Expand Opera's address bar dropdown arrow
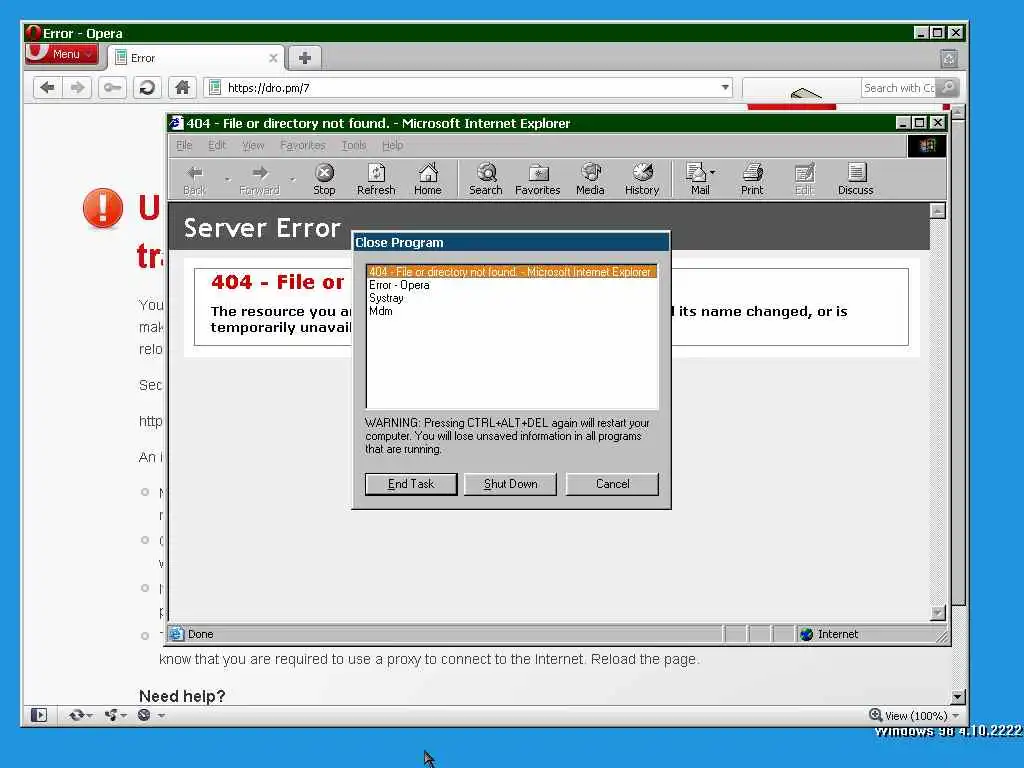The width and height of the screenshot is (1024, 768). [x=725, y=88]
